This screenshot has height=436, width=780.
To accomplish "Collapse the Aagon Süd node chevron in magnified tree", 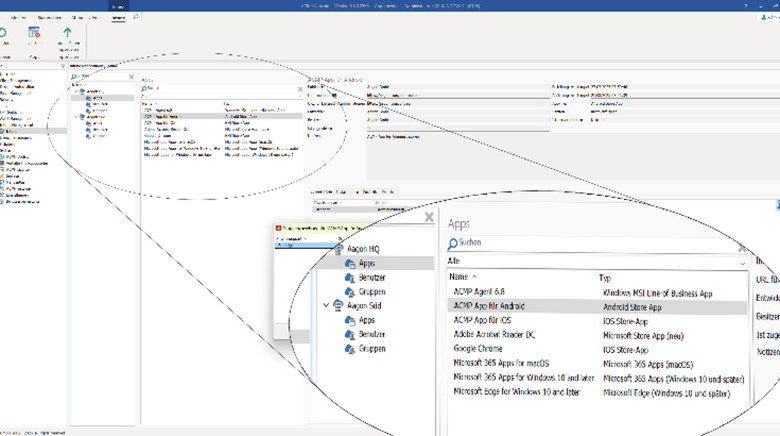I will coord(326,305).
